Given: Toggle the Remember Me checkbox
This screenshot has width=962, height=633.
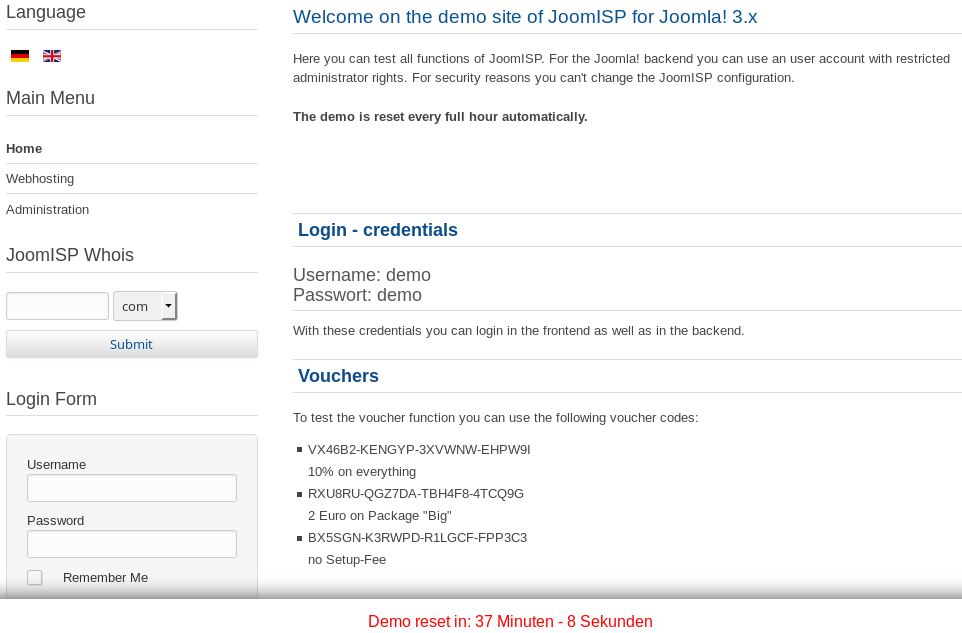Looking at the screenshot, I should click(x=35, y=577).
